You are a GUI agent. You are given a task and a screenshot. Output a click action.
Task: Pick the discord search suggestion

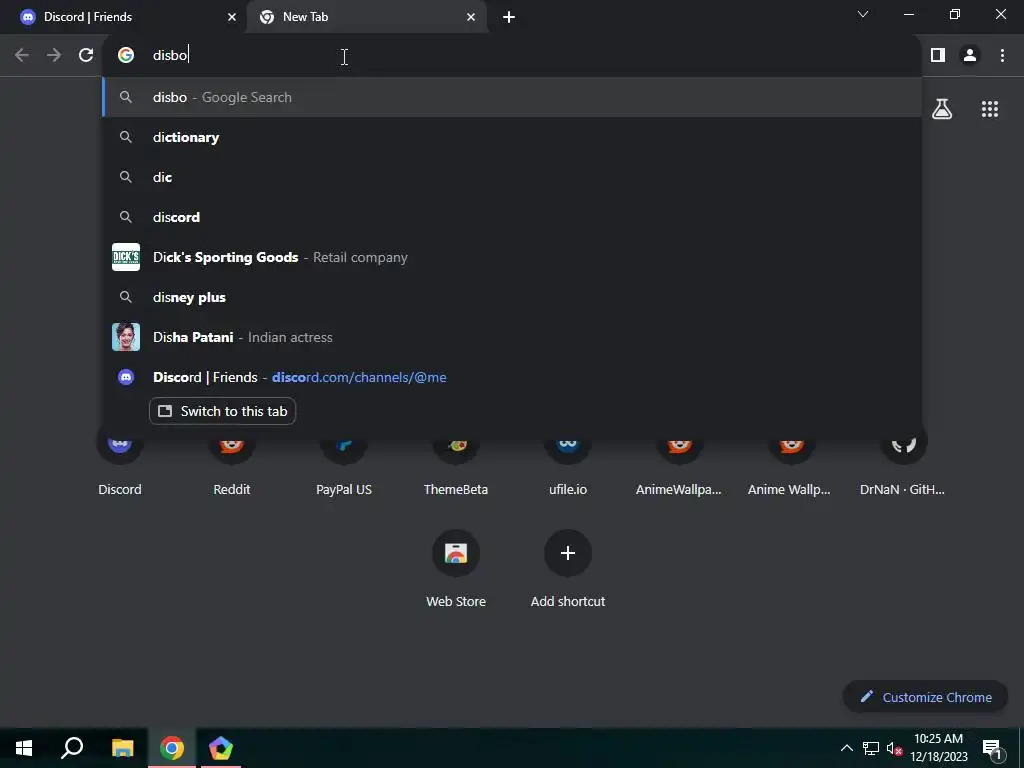point(511,217)
